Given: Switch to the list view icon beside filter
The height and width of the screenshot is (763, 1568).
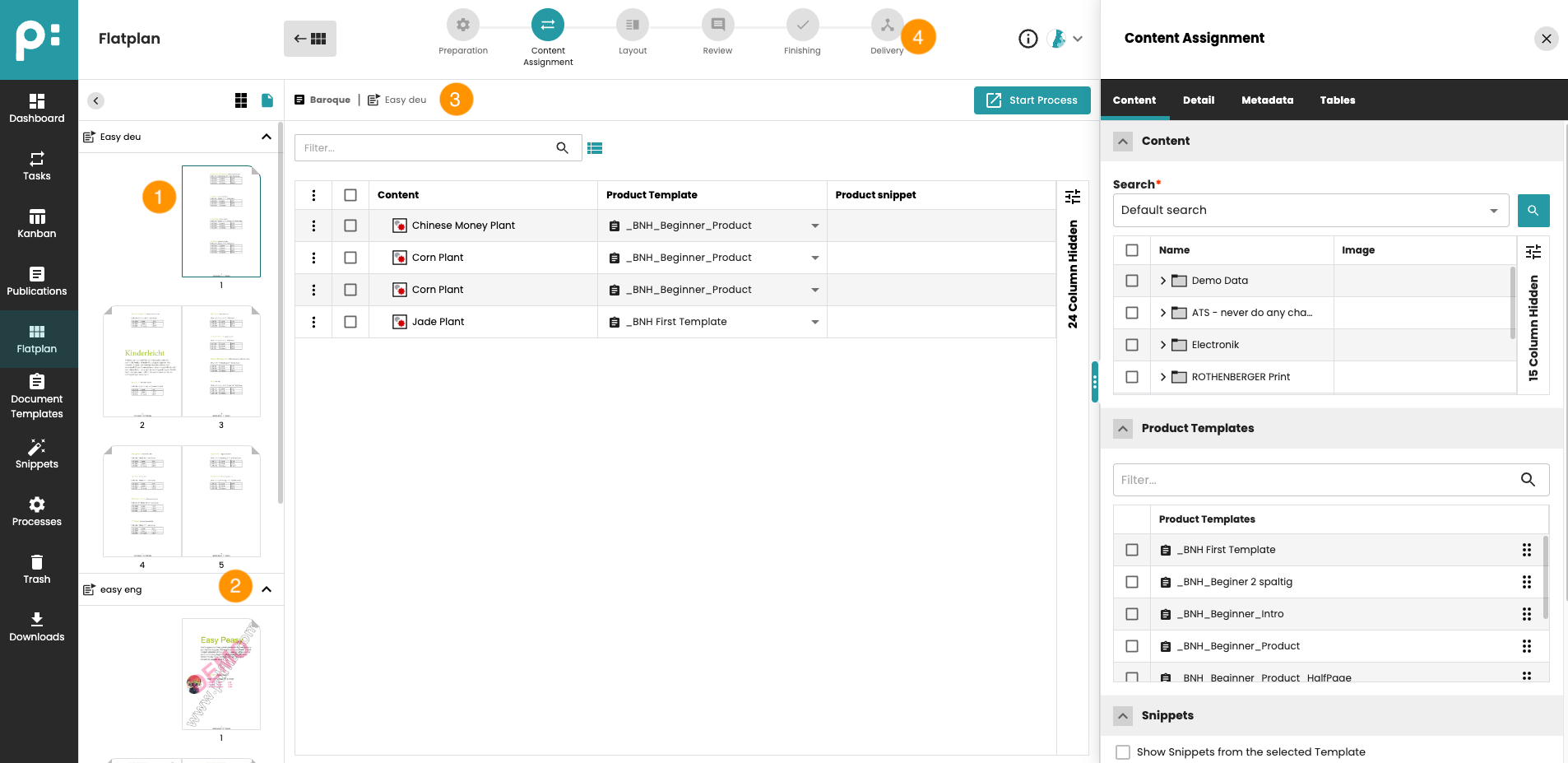Looking at the screenshot, I should [x=595, y=148].
